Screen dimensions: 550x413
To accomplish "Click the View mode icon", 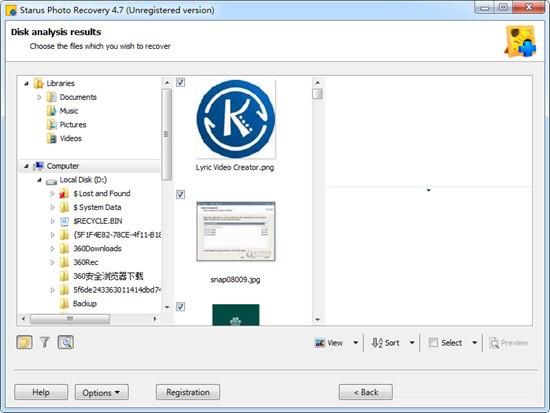I will pos(320,343).
